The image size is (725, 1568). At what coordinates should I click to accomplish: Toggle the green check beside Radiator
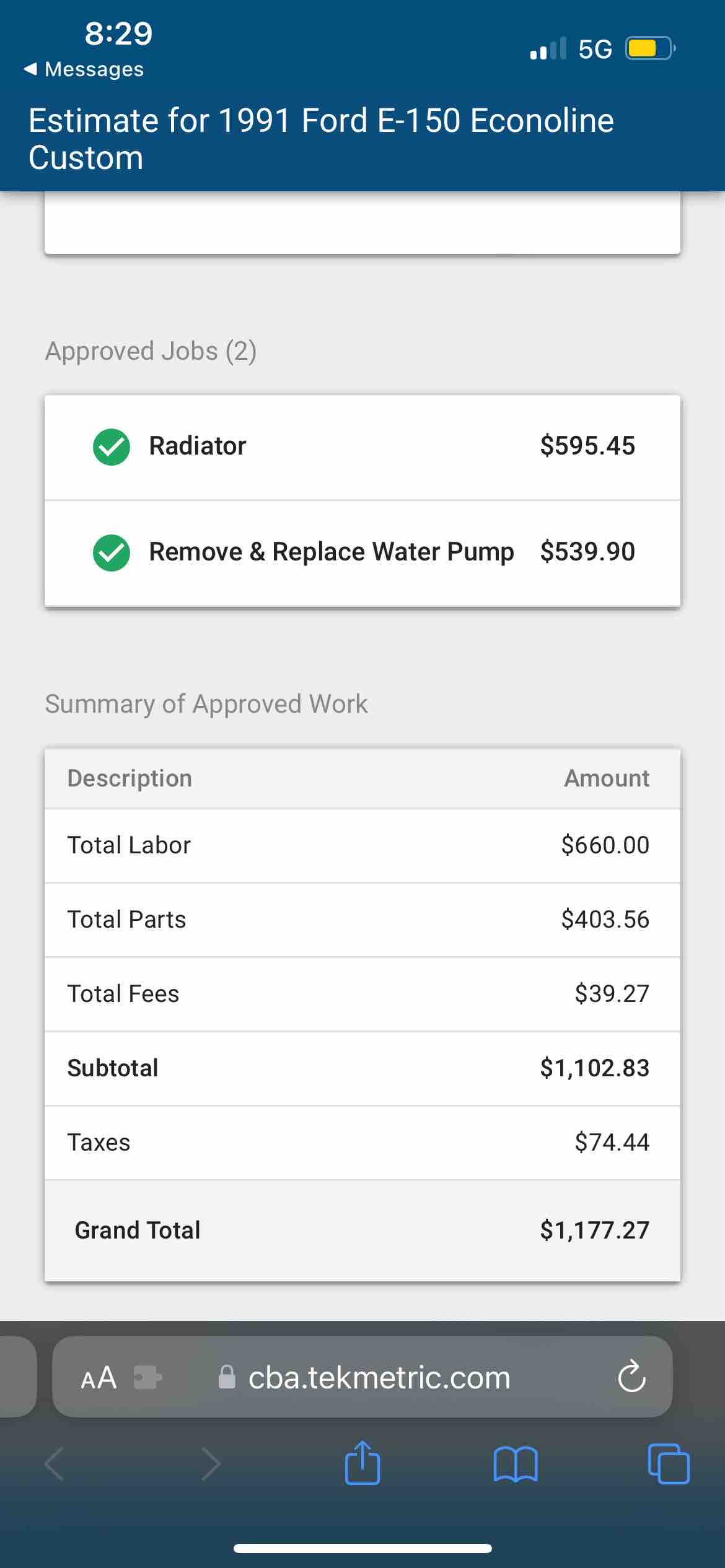112,446
